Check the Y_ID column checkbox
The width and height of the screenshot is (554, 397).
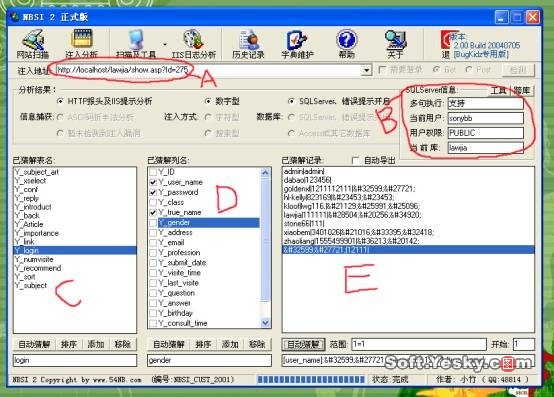click(153, 172)
